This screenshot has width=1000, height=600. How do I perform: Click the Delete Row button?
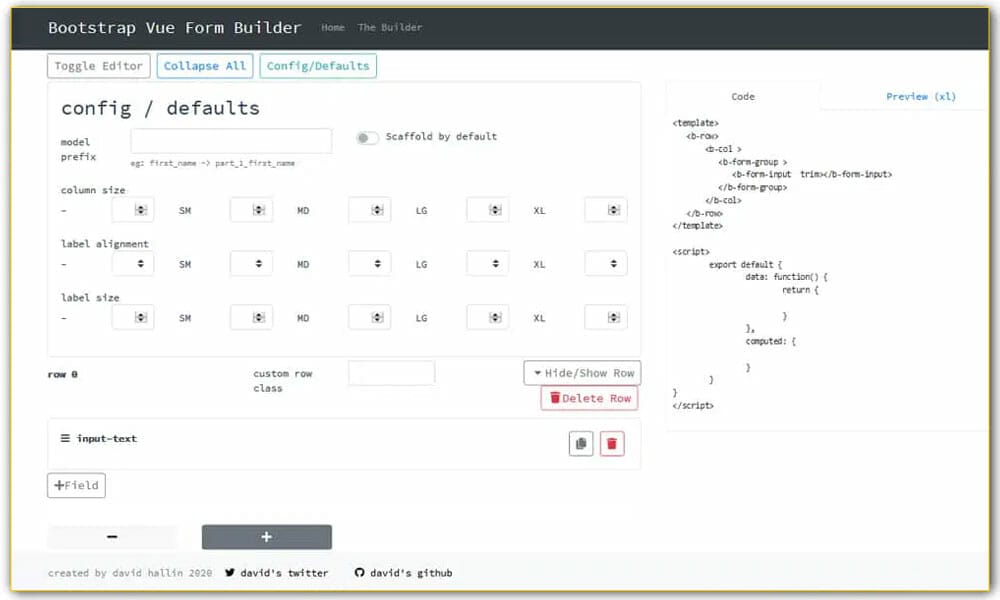point(589,399)
